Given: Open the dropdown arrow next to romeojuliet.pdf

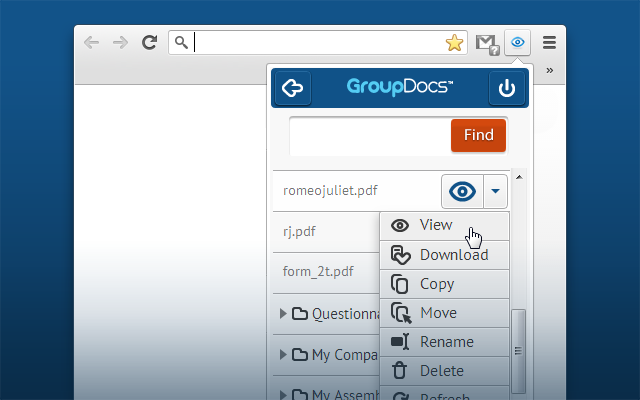Looking at the screenshot, I should point(496,191).
